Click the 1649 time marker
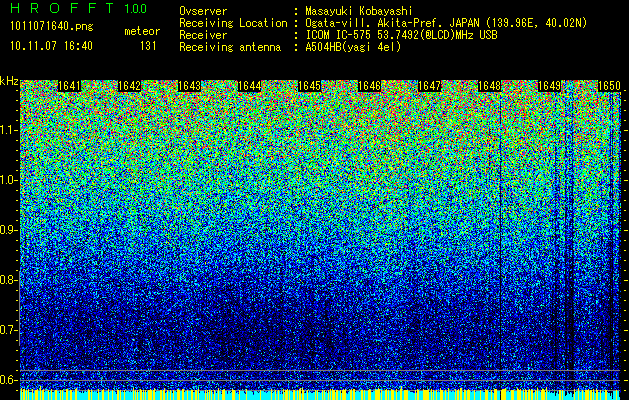 pyautogui.click(x=550, y=86)
